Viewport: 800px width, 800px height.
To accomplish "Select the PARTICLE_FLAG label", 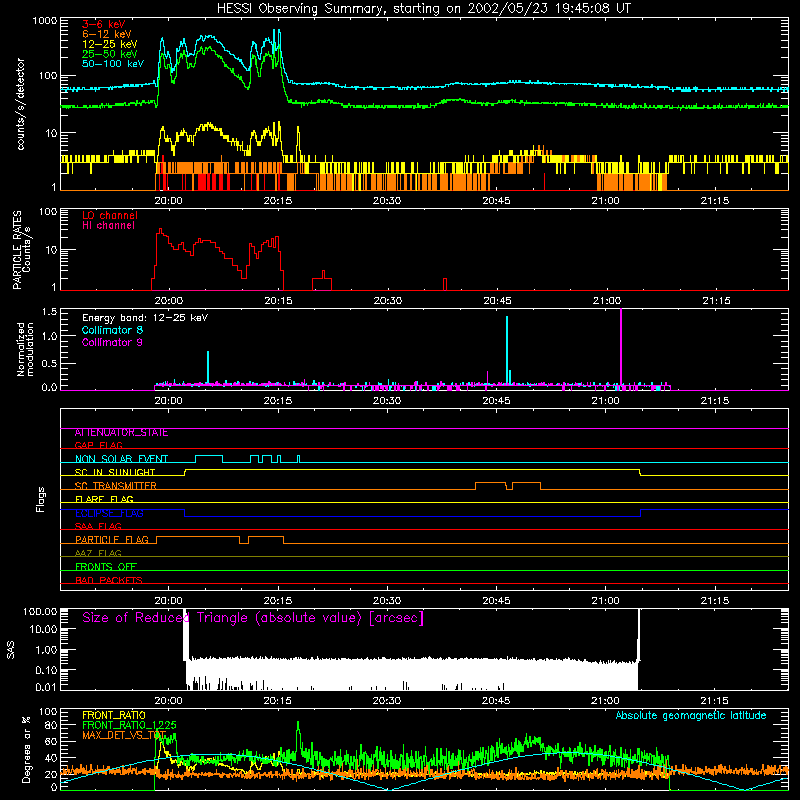I will [112, 539].
